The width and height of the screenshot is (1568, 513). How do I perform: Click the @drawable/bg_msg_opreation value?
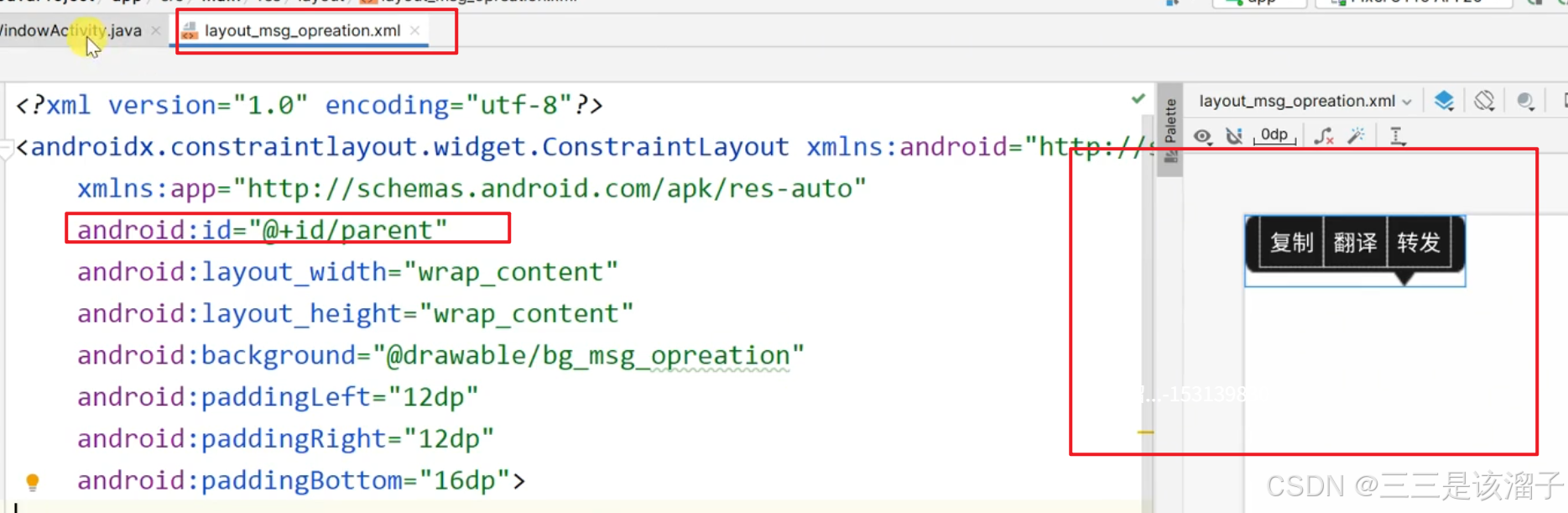(x=588, y=356)
